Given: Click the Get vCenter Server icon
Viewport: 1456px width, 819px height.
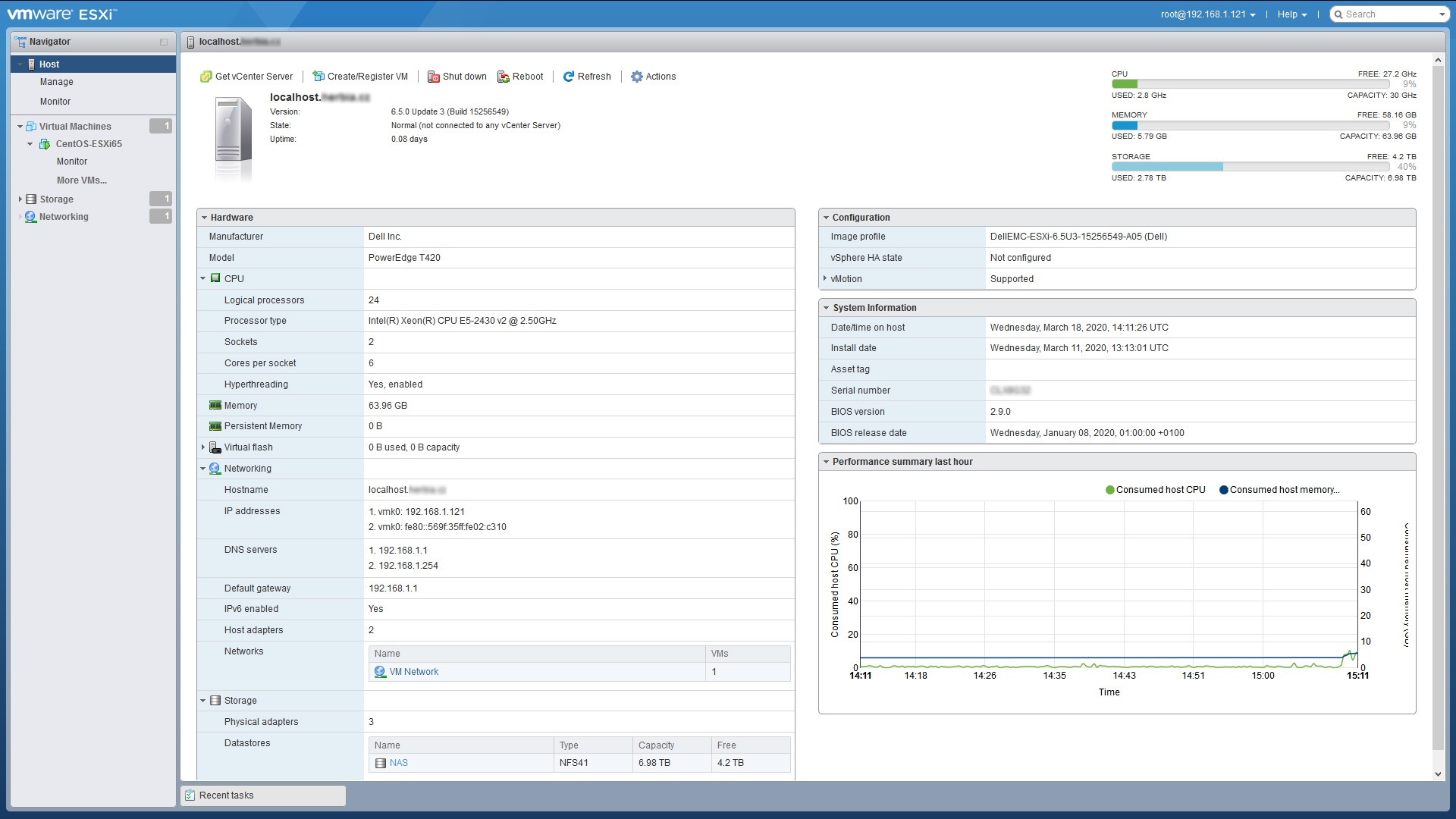Looking at the screenshot, I should [x=206, y=77].
